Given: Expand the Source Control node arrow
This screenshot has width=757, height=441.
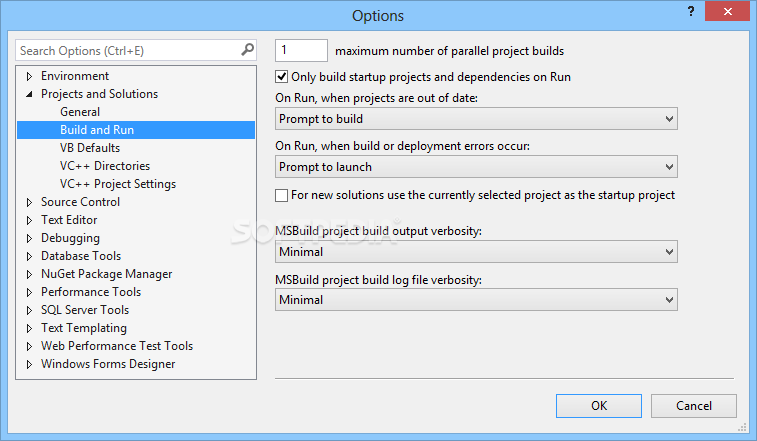Looking at the screenshot, I should click(29, 202).
